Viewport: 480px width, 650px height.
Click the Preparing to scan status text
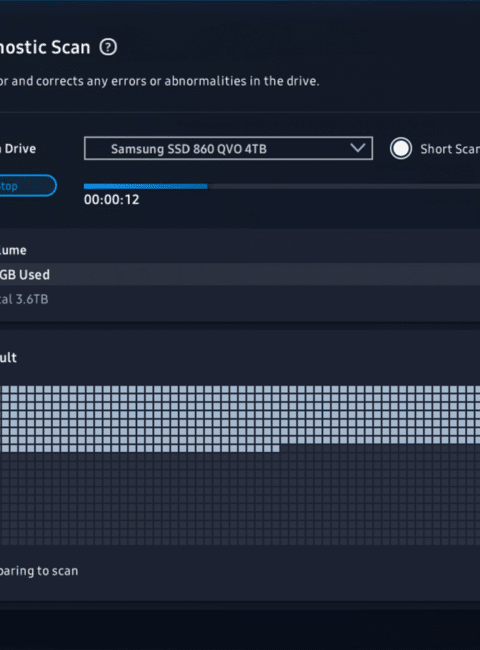click(39, 571)
